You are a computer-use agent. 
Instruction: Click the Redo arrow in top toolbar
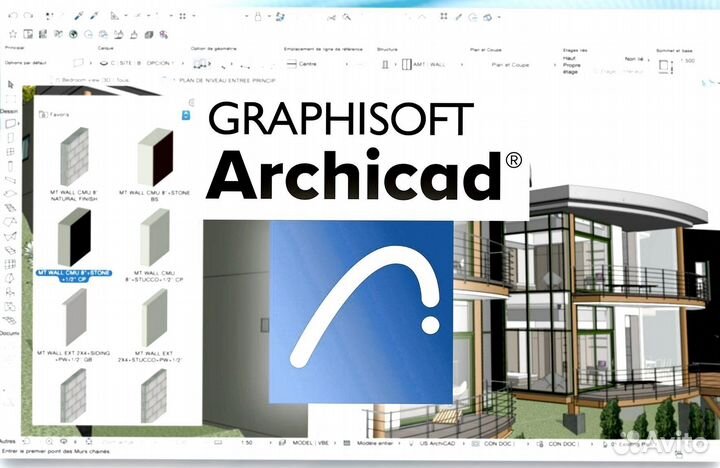tap(28, 16)
